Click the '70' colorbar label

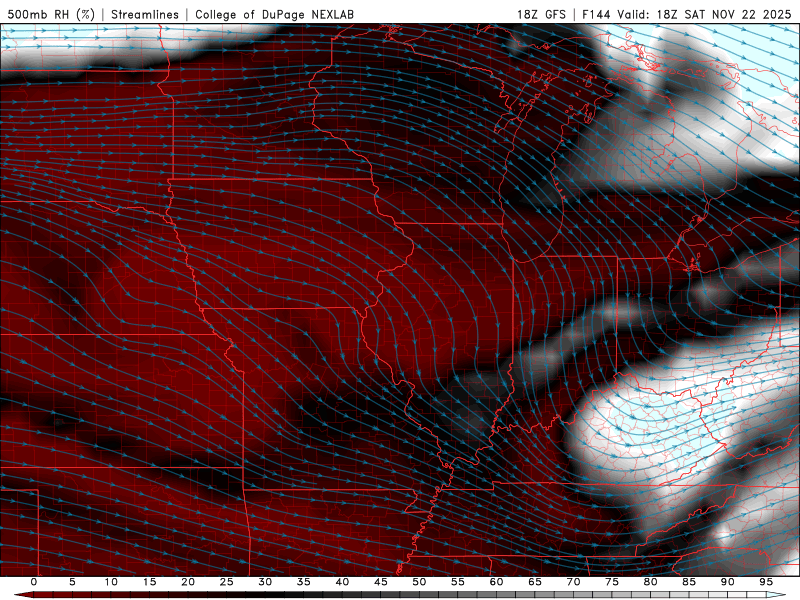pos(573,582)
